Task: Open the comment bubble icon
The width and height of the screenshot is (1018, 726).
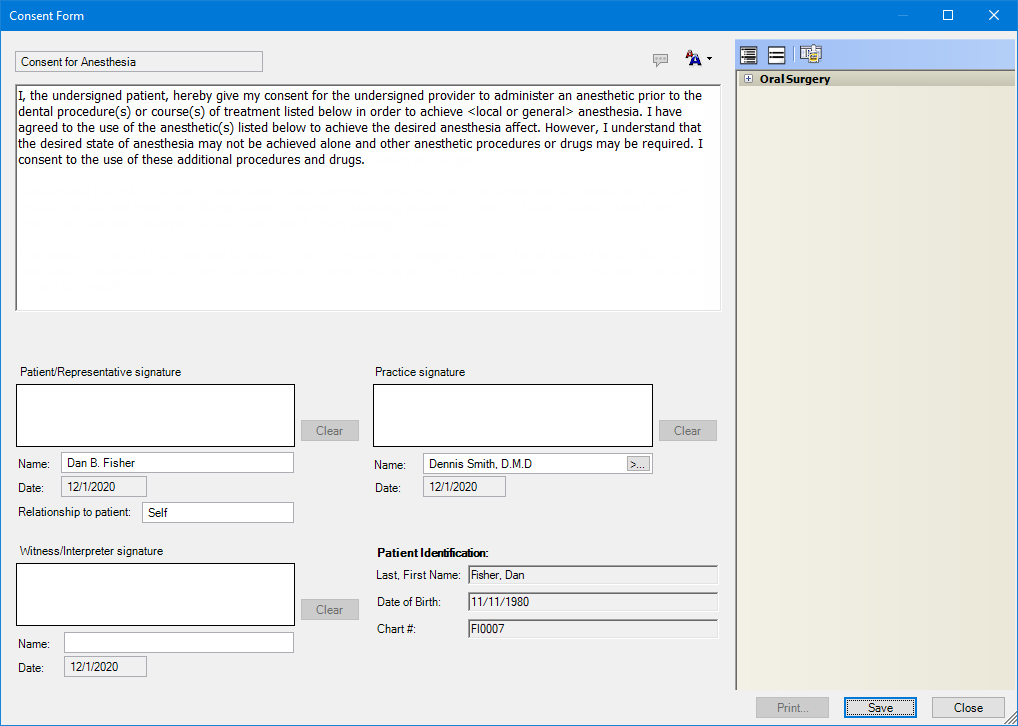Action: pyautogui.click(x=661, y=59)
